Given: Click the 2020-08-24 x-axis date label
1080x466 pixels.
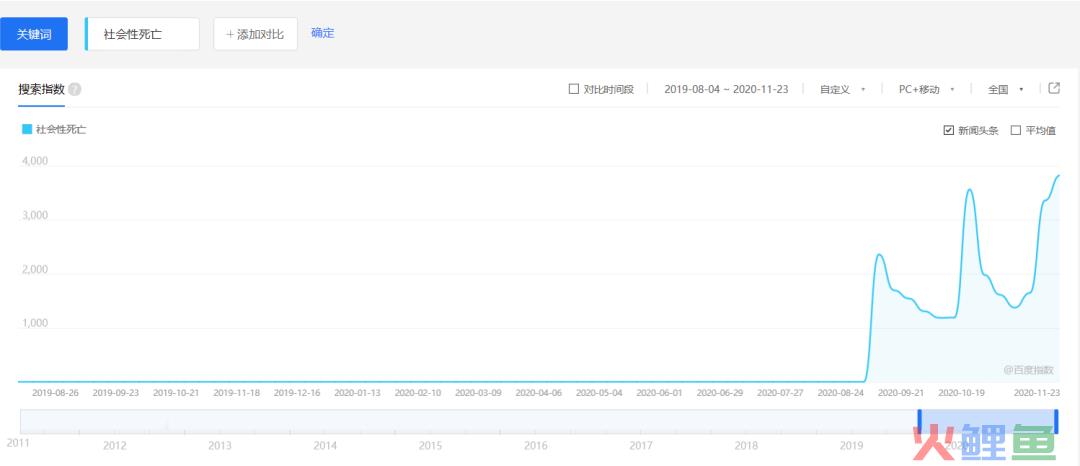Looking at the screenshot, I should click(x=840, y=393).
